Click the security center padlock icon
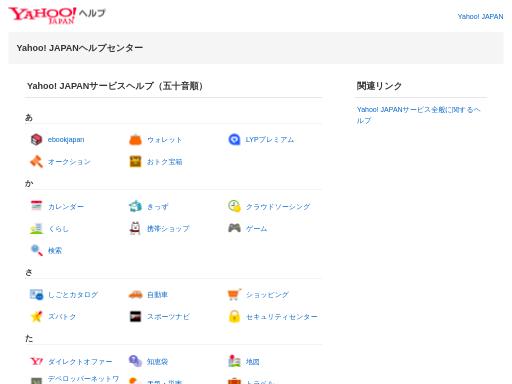512x384 pixels. pos(234,316)
